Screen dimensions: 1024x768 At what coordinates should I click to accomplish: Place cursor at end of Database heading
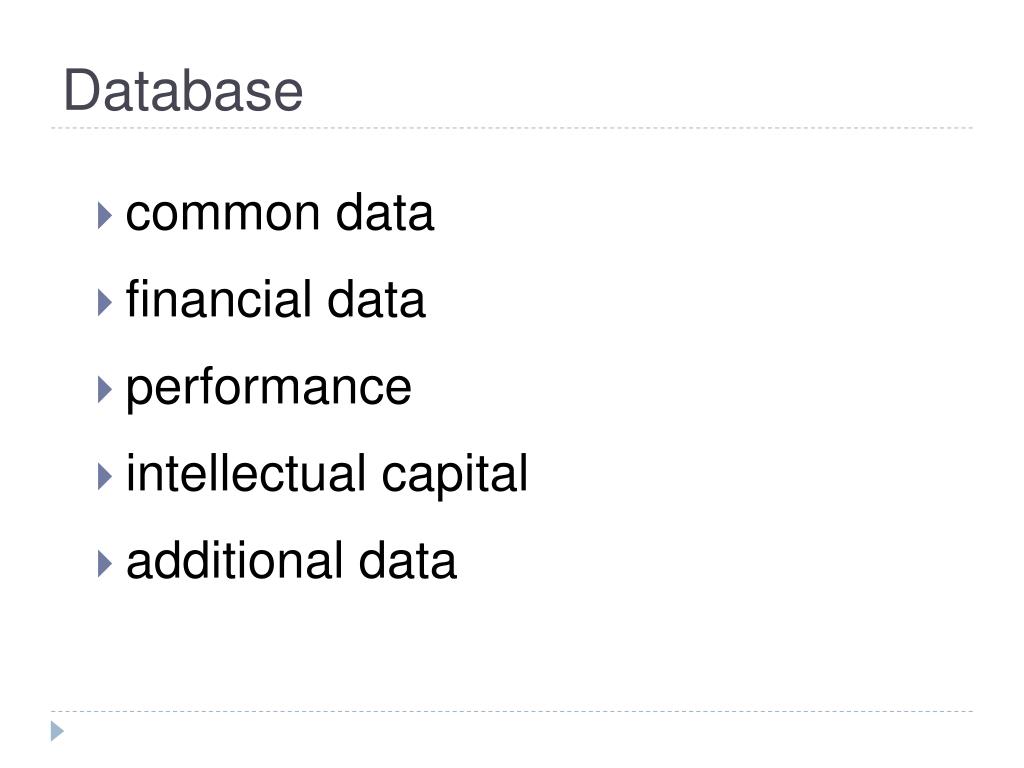point(304,90)
